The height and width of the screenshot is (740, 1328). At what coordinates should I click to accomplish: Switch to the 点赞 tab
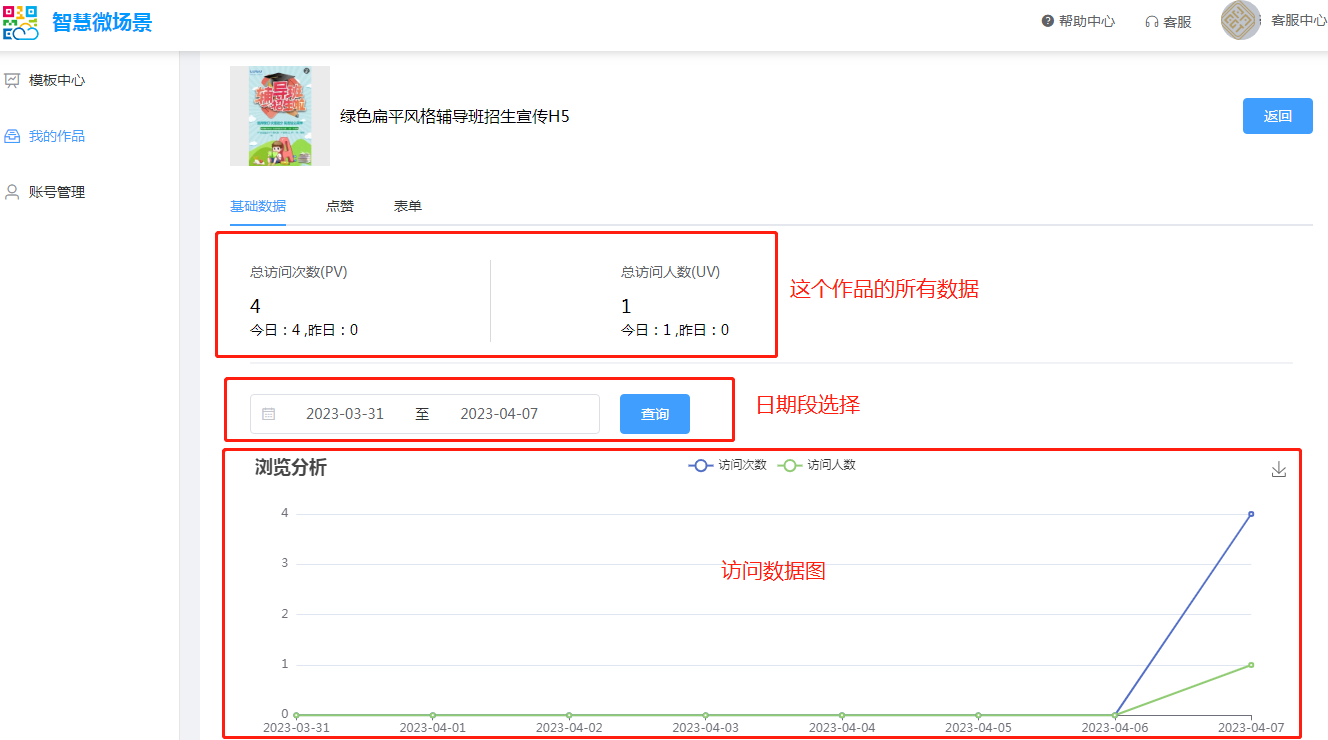340,206
